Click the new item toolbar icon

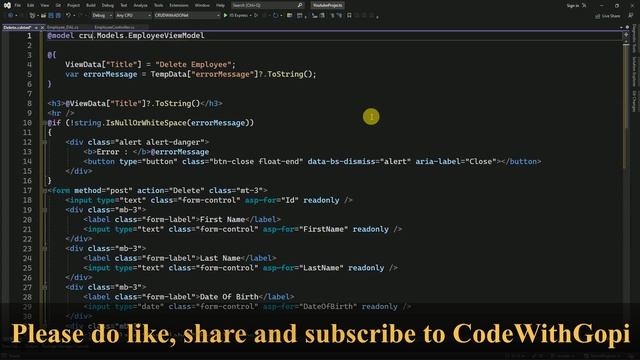pos(32,16)
